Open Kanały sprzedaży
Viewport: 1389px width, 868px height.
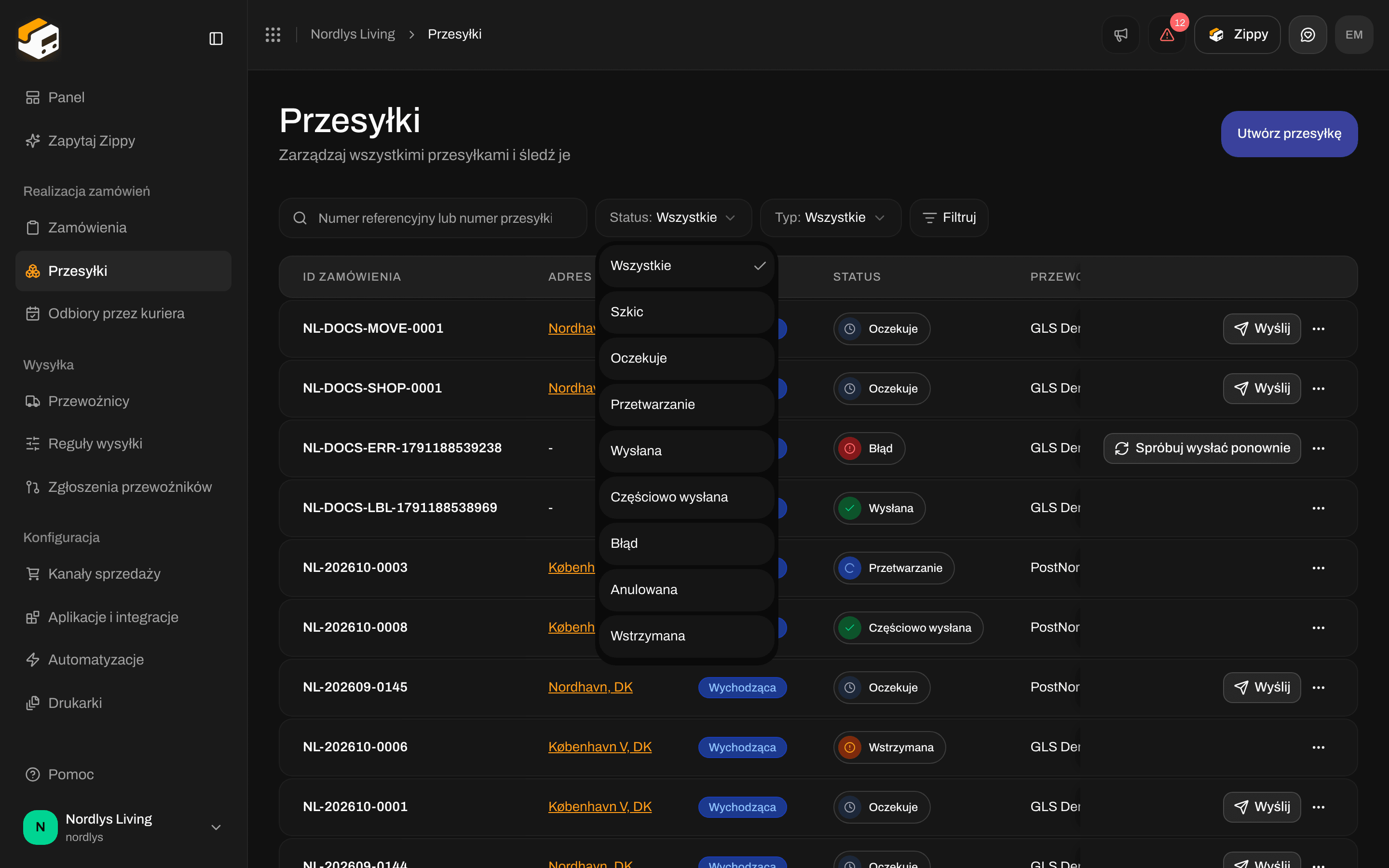click(x=123, y=573)
